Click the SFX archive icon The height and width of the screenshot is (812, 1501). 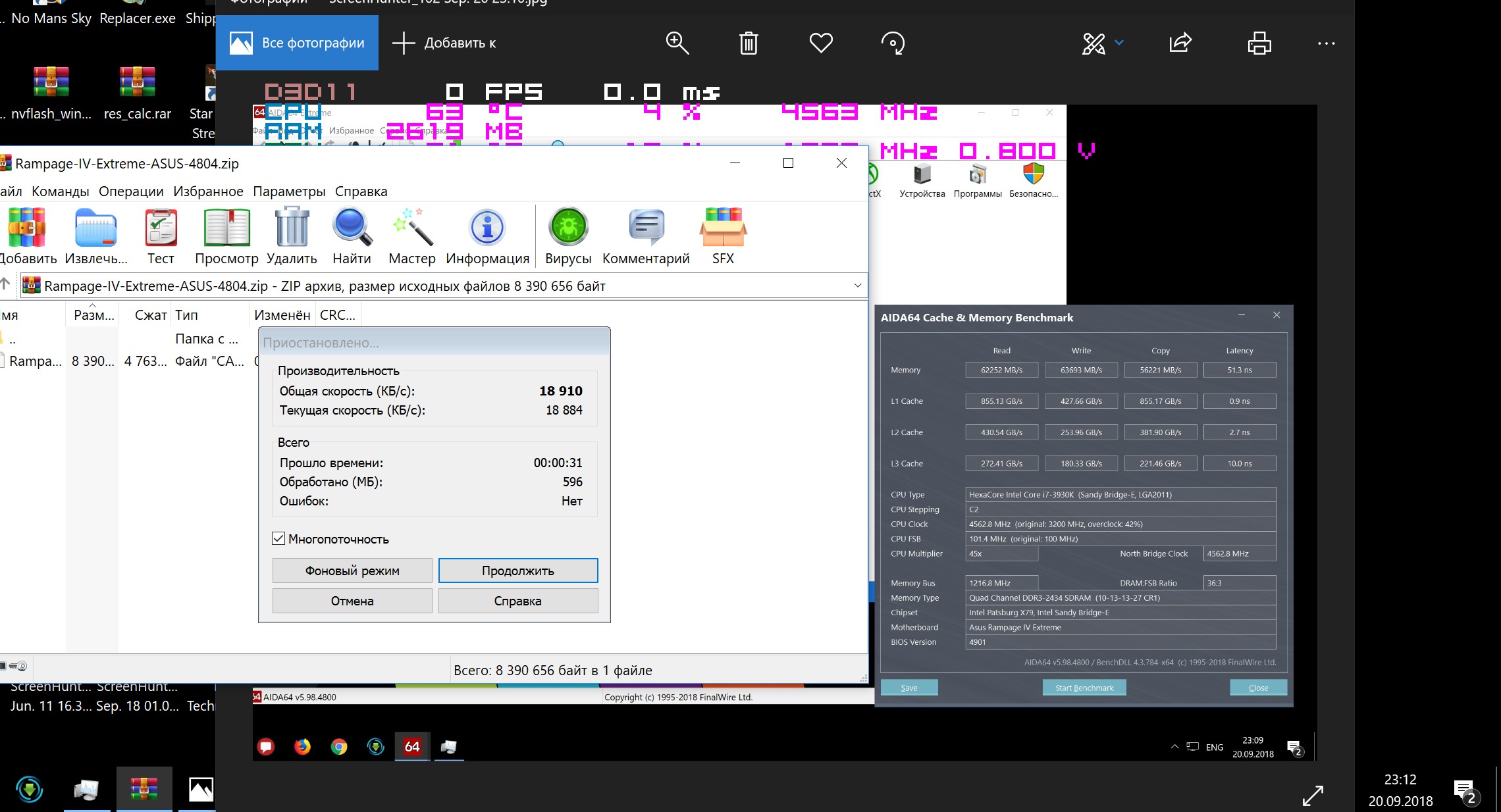coord(722,228)
